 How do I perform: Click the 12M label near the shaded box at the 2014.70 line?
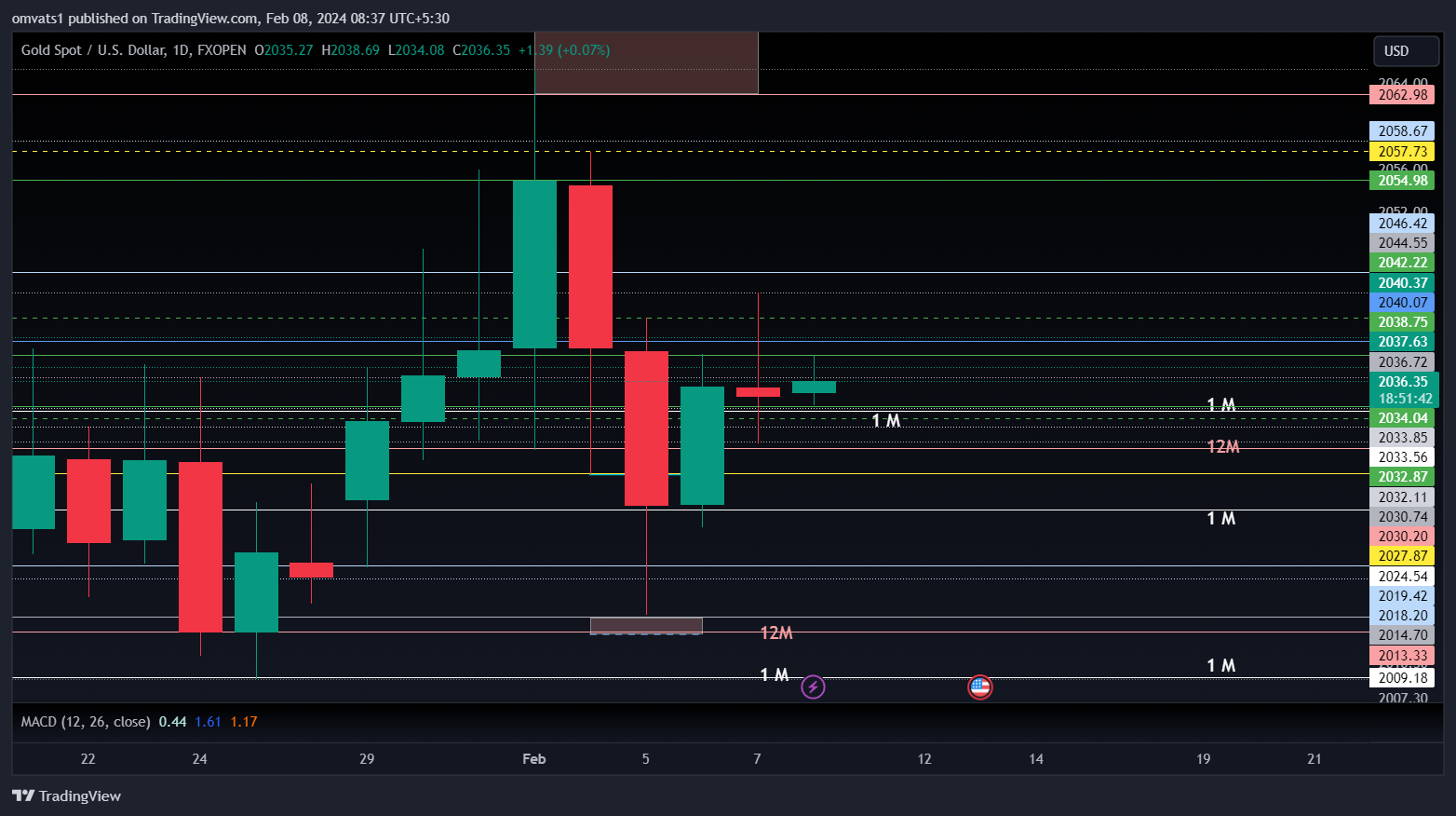pyautogui.click(x=776, y=633)
